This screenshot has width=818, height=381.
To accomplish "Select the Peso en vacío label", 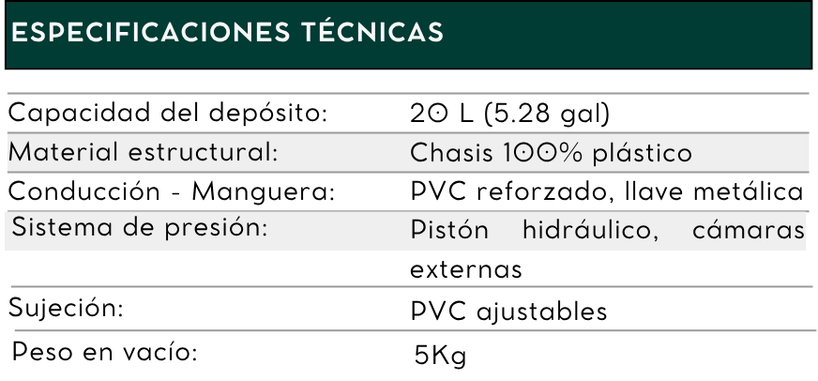I will pos(105,352).
